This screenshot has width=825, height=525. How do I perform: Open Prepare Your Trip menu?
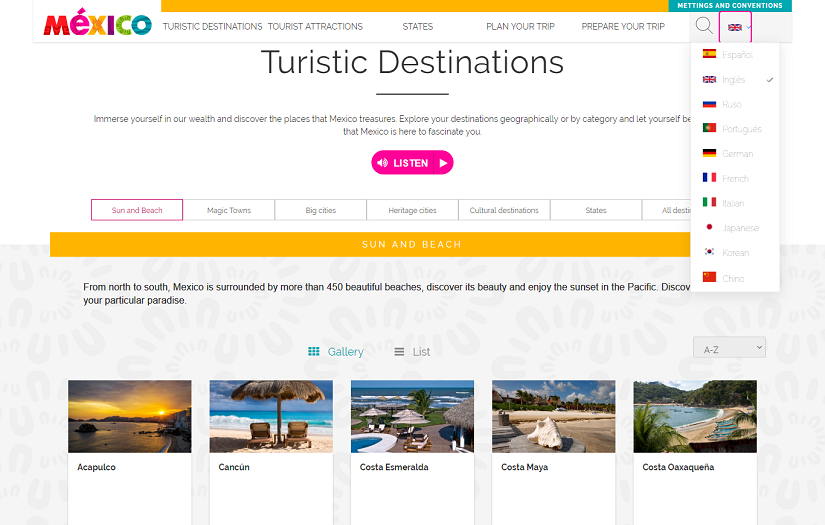click(623, 26)
